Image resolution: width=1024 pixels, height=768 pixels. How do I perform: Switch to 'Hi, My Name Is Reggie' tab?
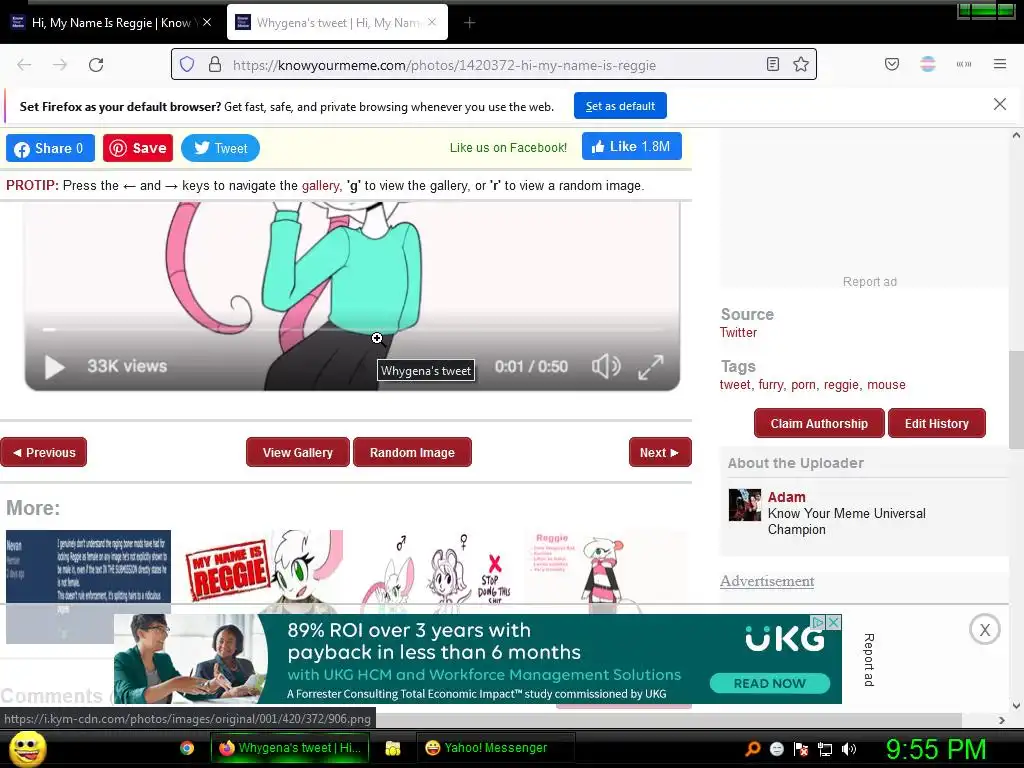pos(112,23)
